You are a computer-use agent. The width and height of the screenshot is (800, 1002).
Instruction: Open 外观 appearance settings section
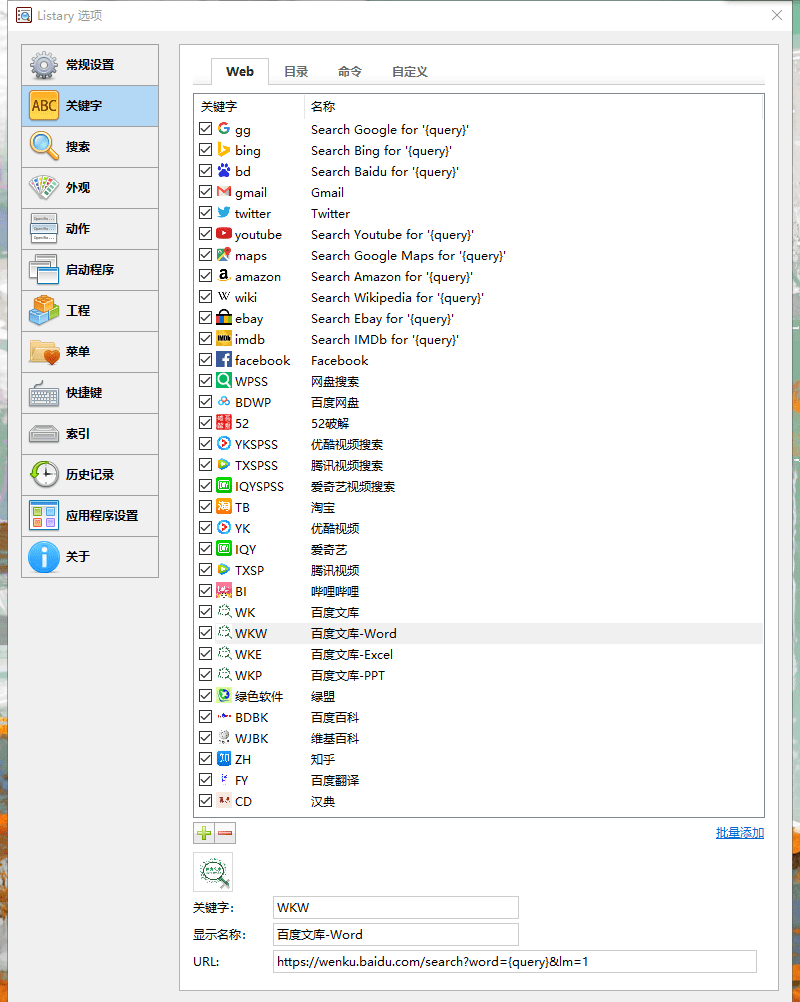point(90,188)
